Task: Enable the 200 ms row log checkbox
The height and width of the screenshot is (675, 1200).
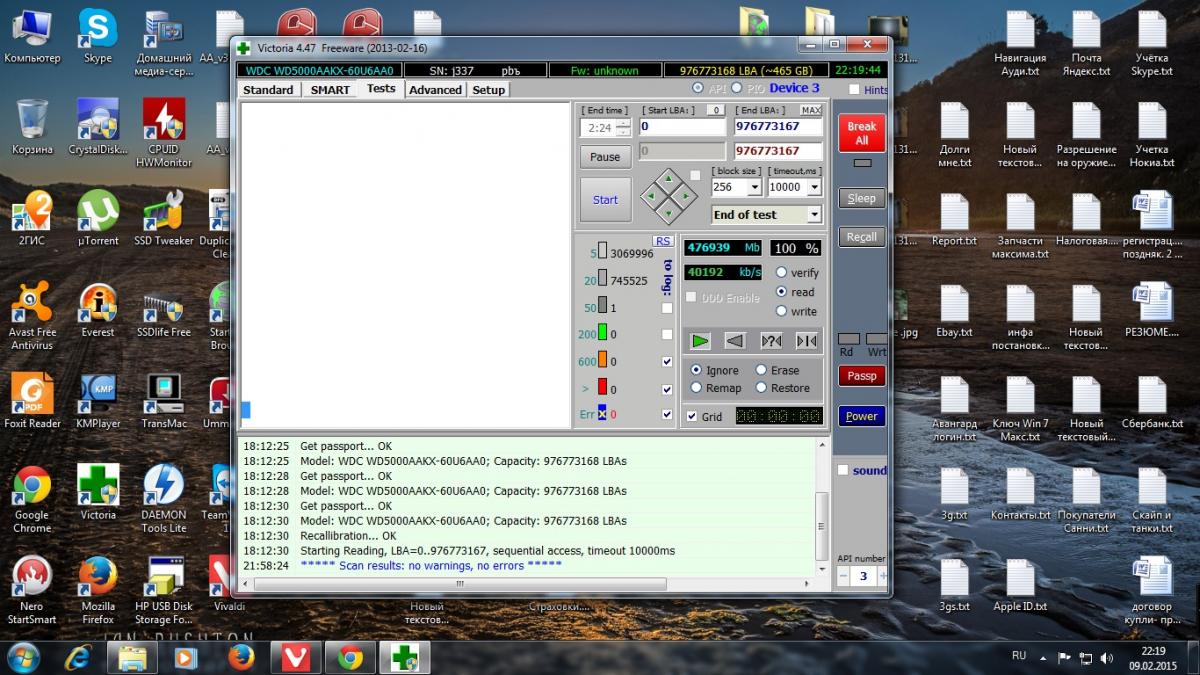Action: pos(667,335)
